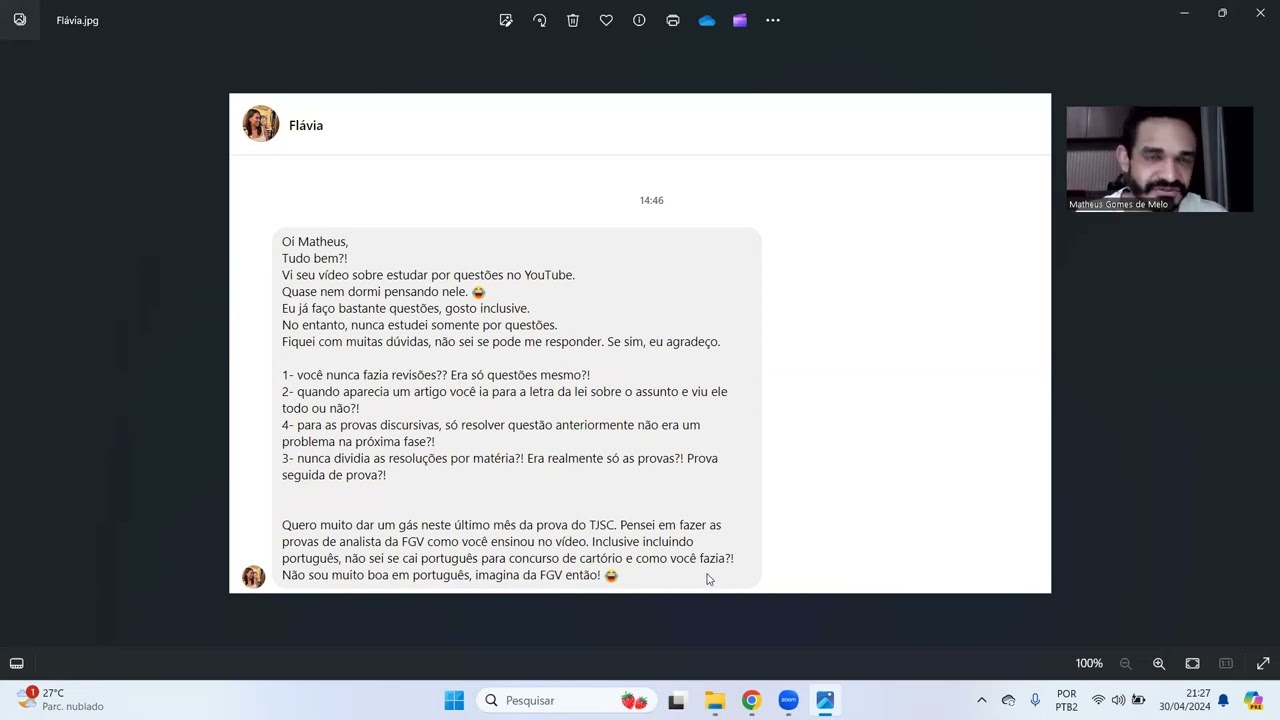Rotate the photo
The width and height of the screenshot is (1280, 720).
click(540, 20)
